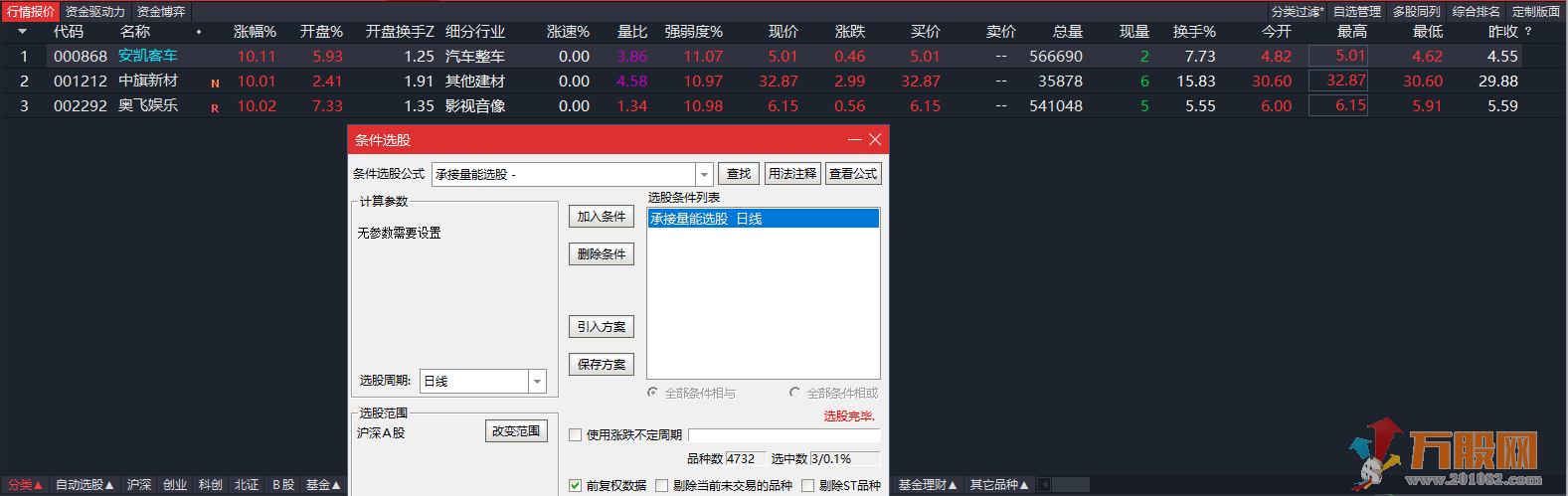Click the 条件选股公式 text field
The width and height of the screenshot is (1568, 496).
564,175
